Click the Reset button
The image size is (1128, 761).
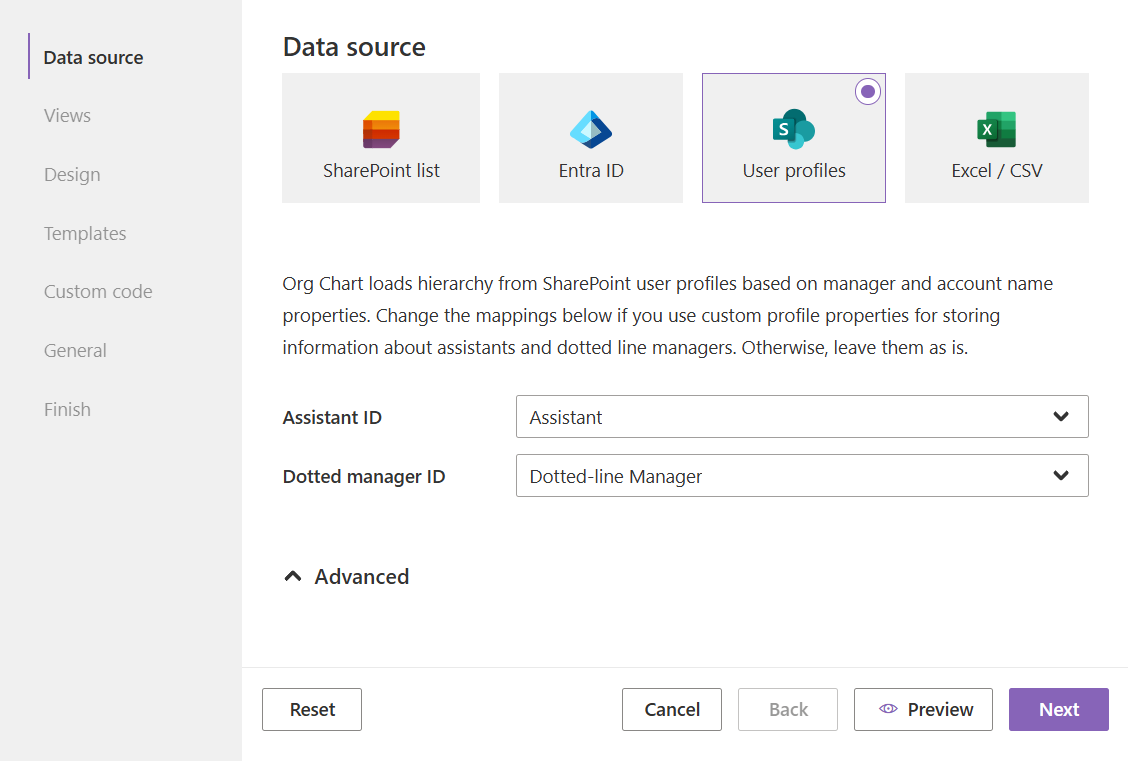(312, 709)
